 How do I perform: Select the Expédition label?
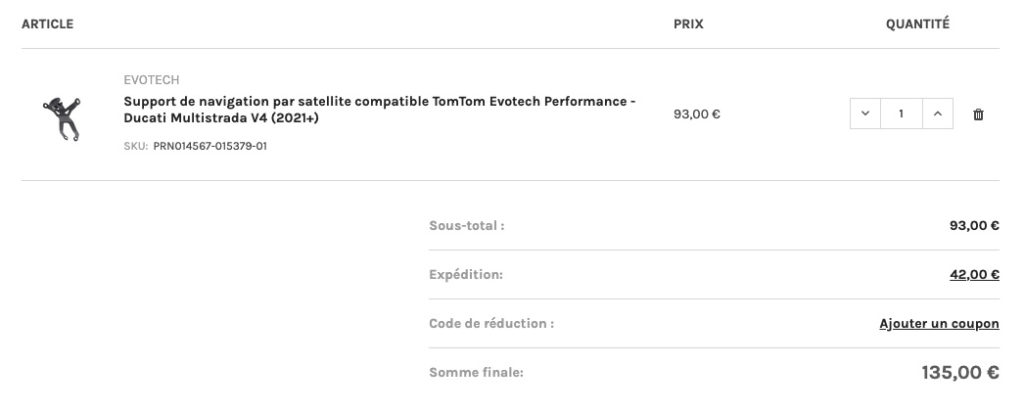(x=466, y=274)
